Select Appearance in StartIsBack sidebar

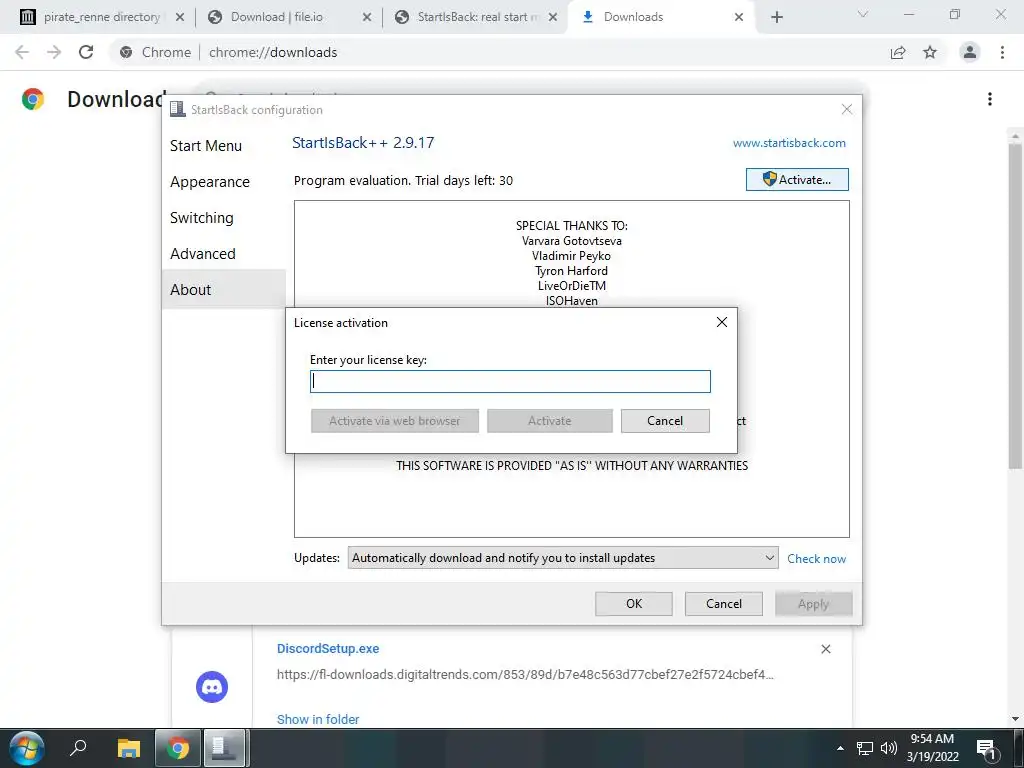210,182
